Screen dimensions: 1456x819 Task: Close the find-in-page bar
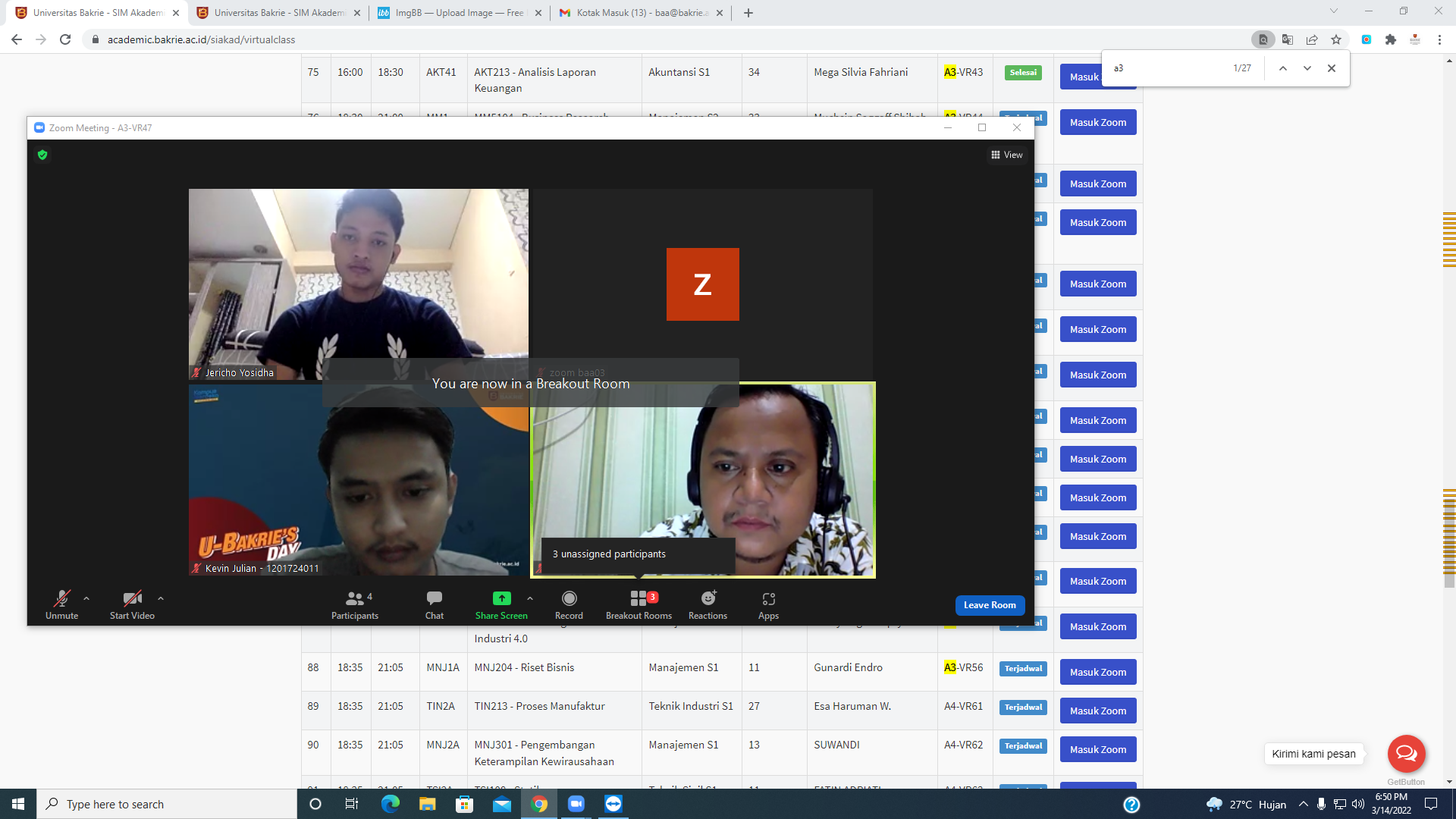click(1332, 68)
